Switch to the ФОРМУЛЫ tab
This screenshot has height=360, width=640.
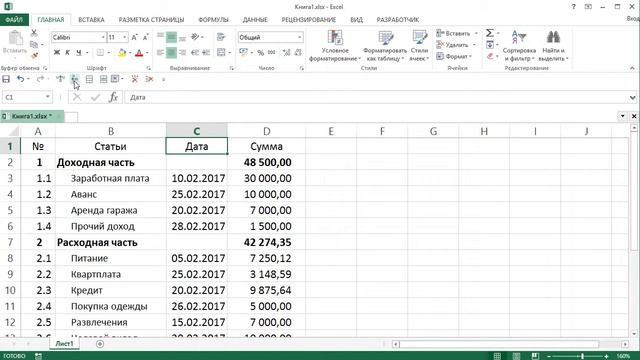(213, 20)
